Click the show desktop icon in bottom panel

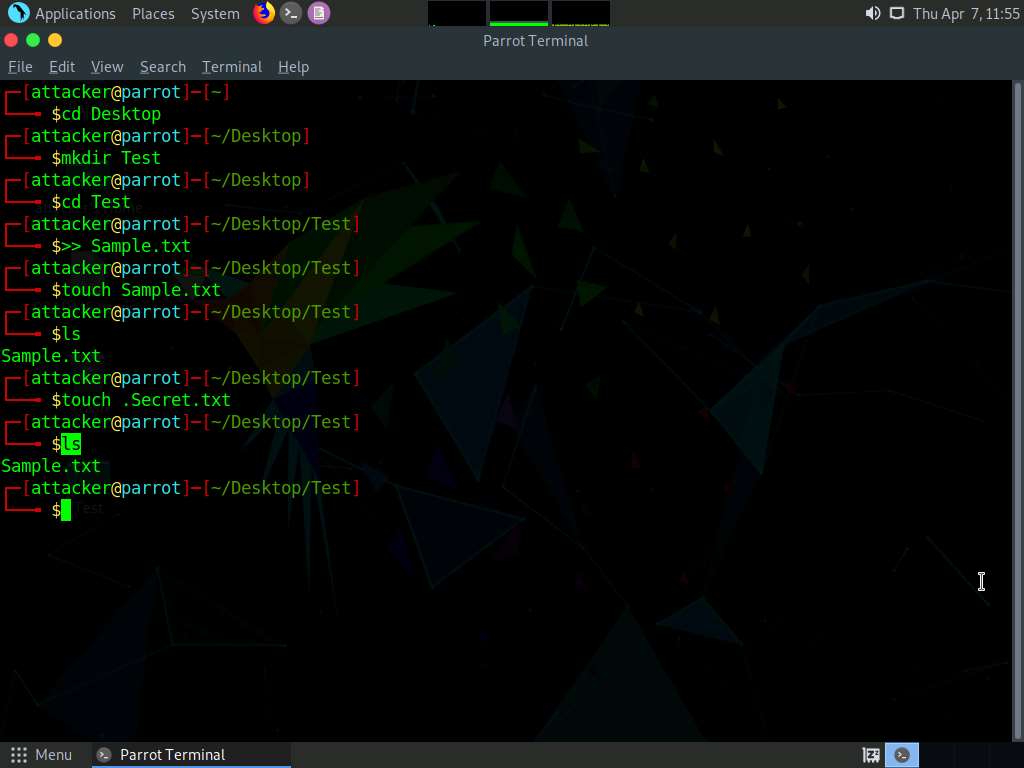click(x=871, y=755)
